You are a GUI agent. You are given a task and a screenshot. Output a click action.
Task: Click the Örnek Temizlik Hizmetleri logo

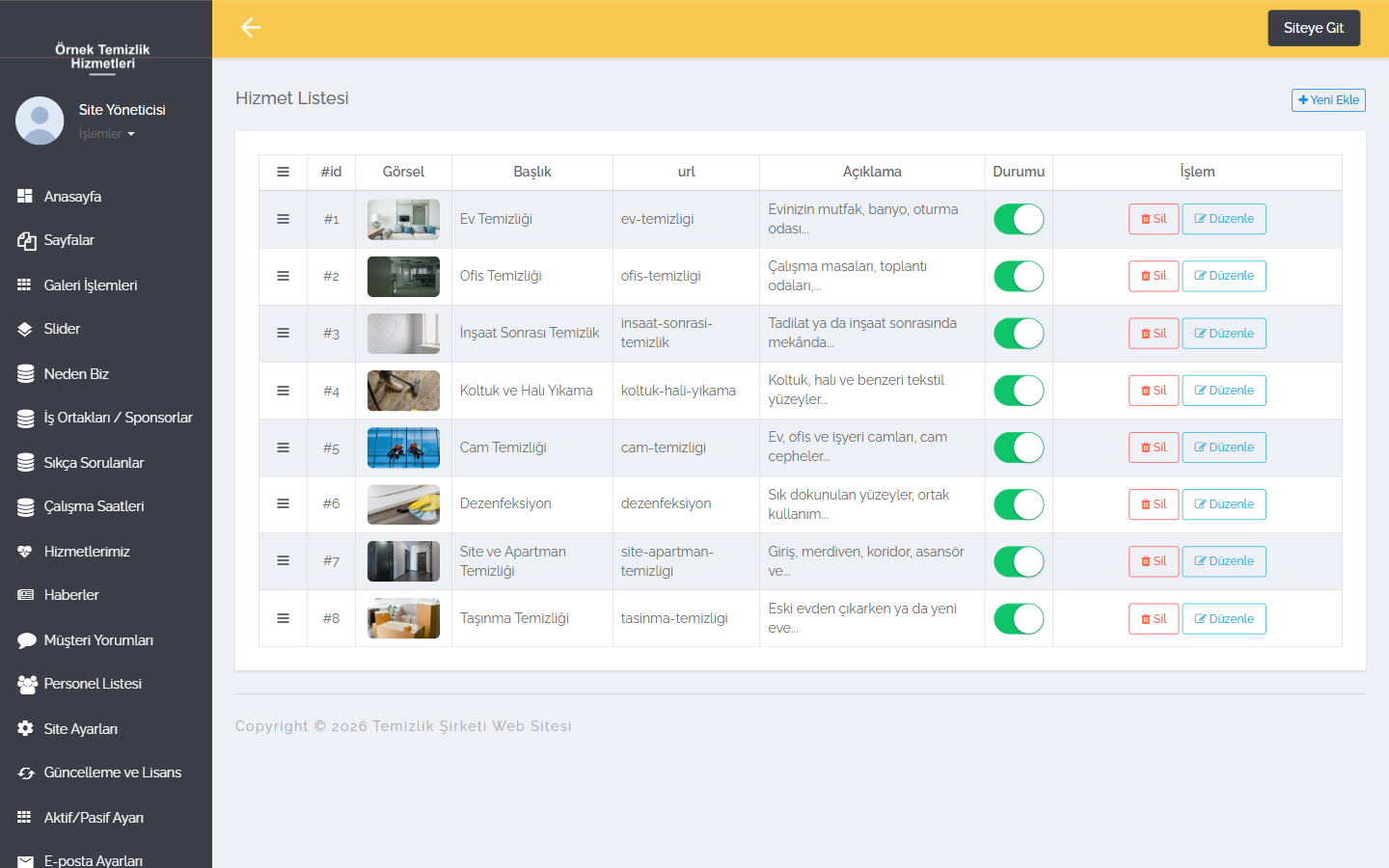(102, 56)
